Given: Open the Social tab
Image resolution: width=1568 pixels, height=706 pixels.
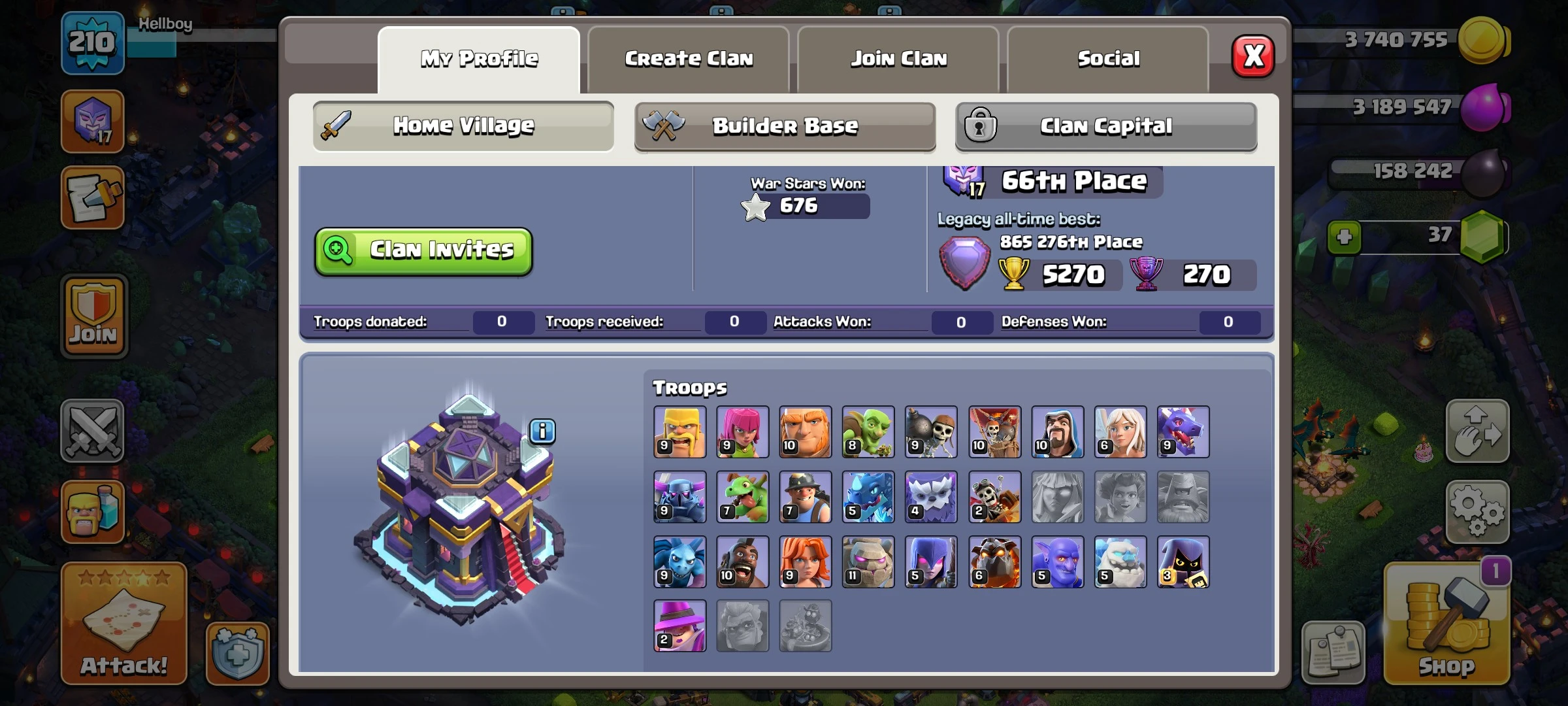Looking at the screenshot, I should point(1108,59).
